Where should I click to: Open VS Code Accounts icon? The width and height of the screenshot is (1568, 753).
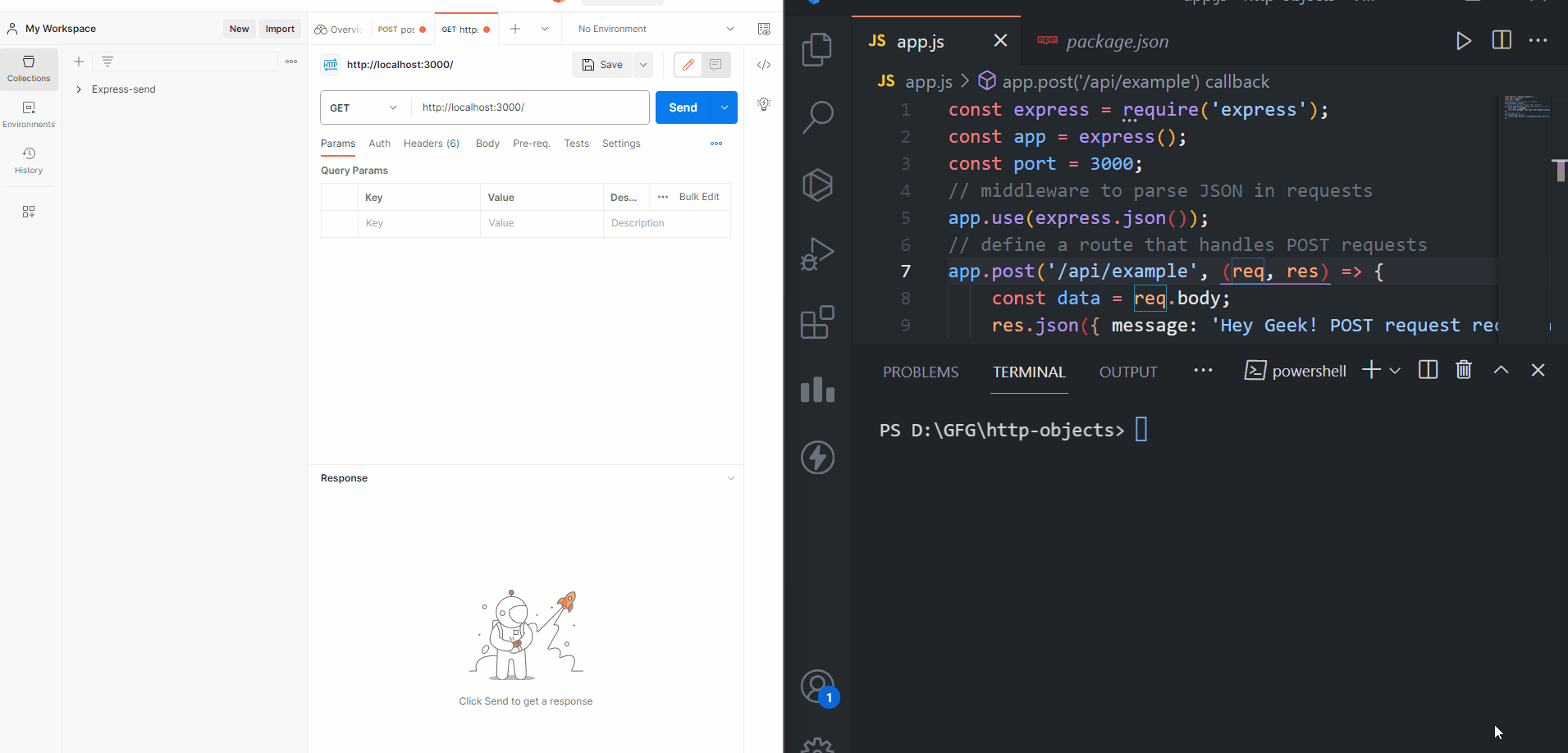click(x=818, y=687)
